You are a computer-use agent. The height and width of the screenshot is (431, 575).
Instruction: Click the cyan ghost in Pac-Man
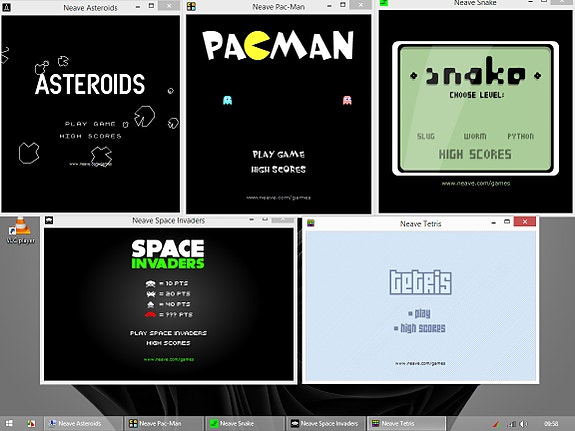tap(227, 100)
